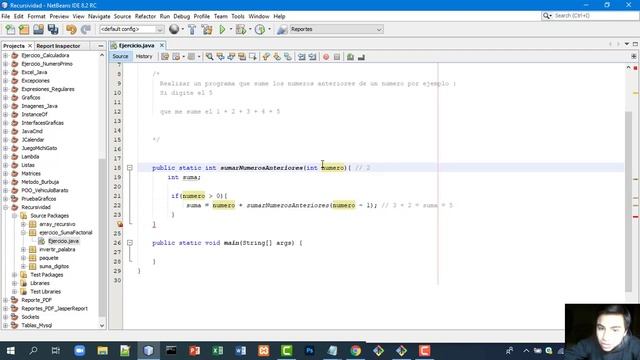Run the project with green play icon
Viewport: 640px width, 360px height.
click(x=222, y=29)
